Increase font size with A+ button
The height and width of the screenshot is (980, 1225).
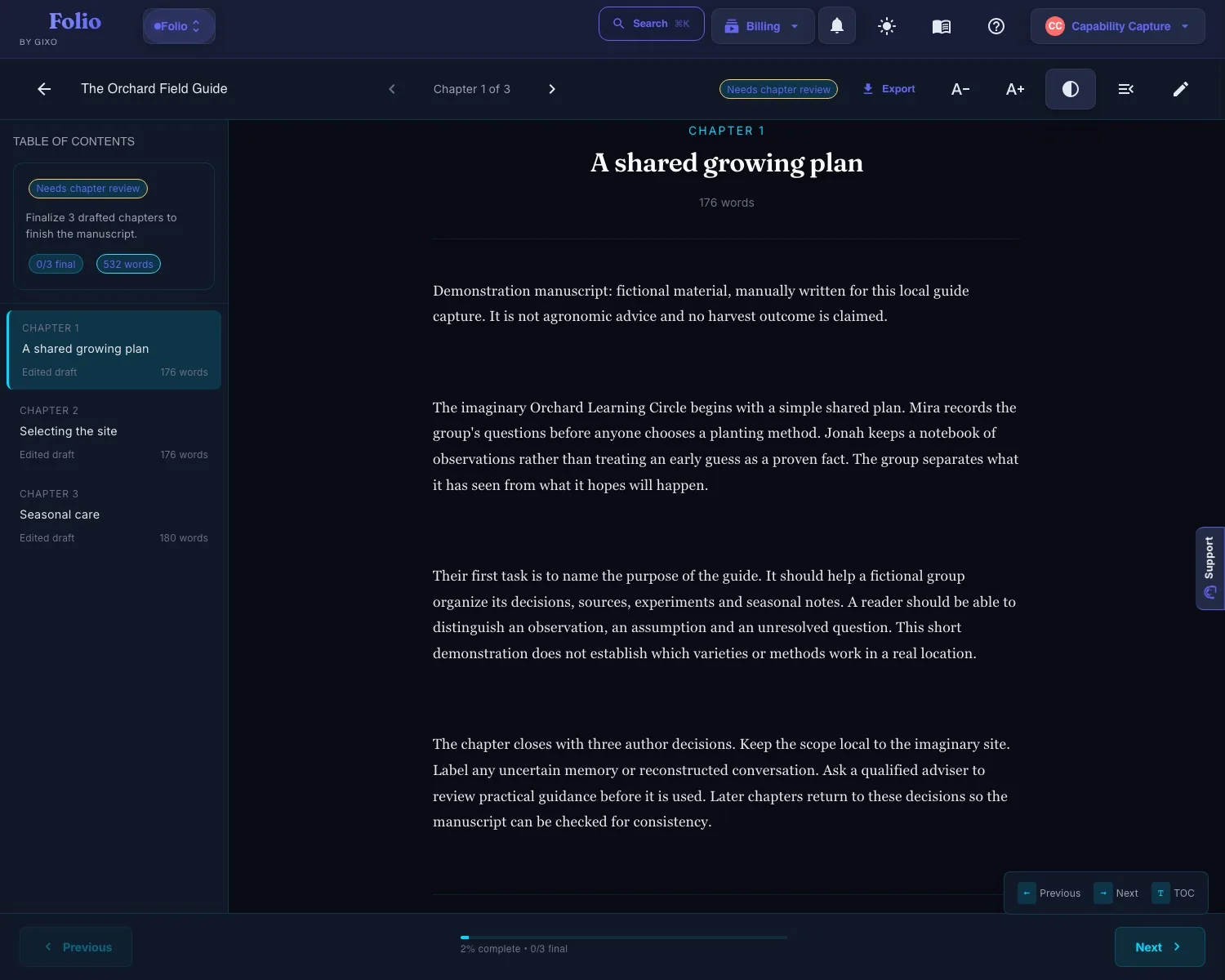pyautogui.click(x=1015, y=89)
